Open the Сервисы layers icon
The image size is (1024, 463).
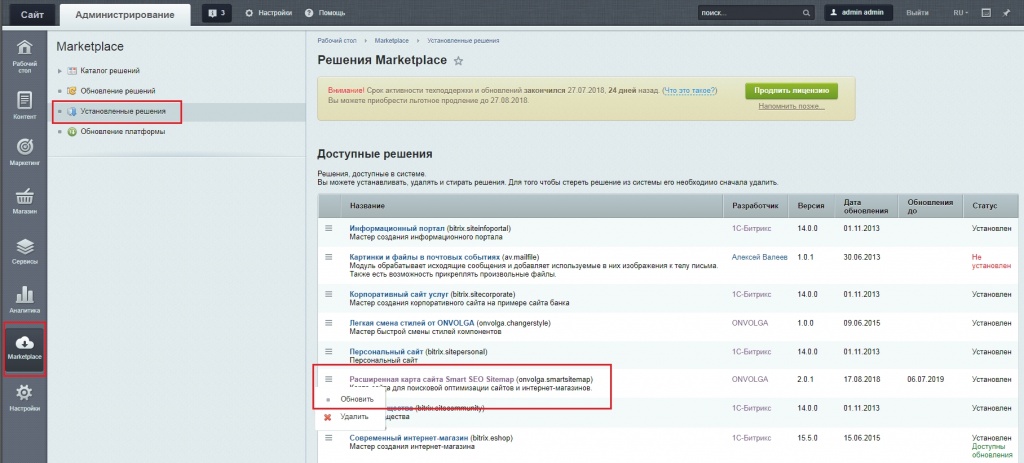point(25,251)
